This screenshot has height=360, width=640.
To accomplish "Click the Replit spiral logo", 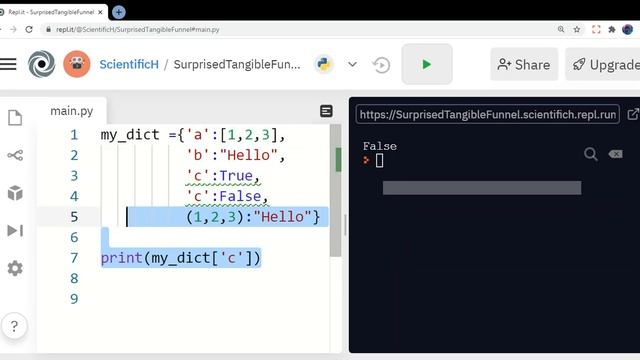I will [41, 64].
